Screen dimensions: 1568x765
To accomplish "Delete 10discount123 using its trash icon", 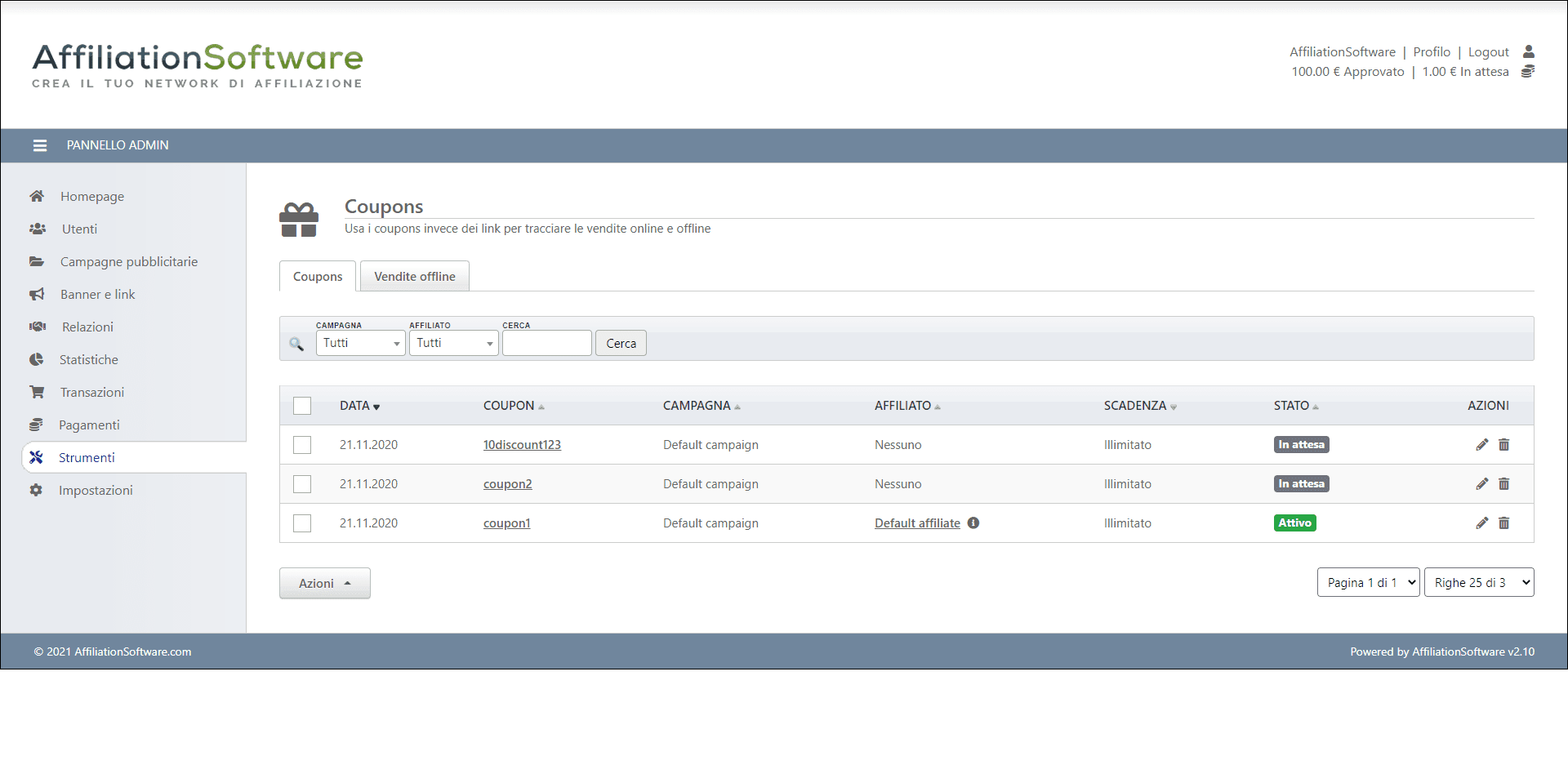I will point(1503,445).
